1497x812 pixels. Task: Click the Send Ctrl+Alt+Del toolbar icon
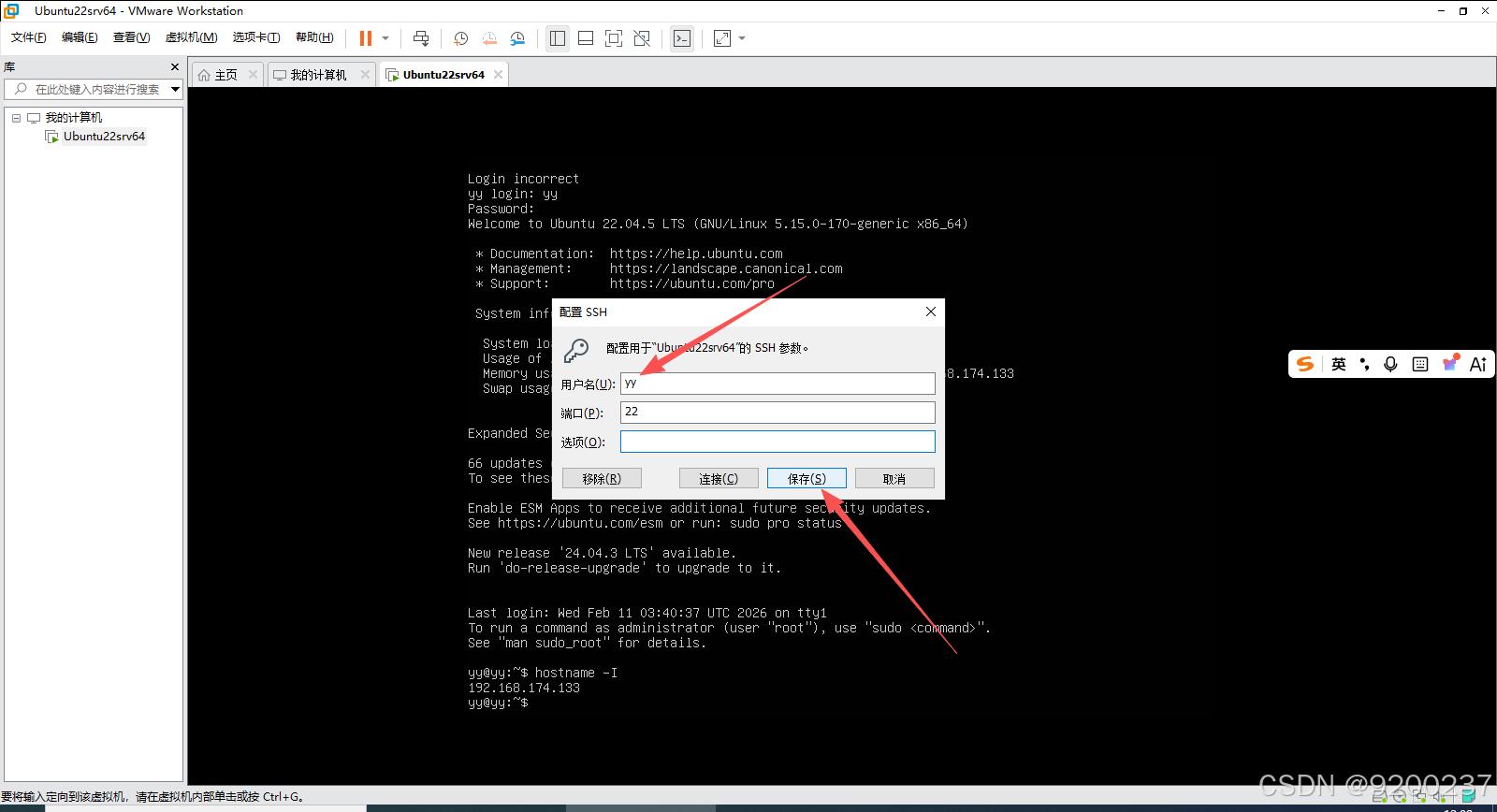point(421,38)
